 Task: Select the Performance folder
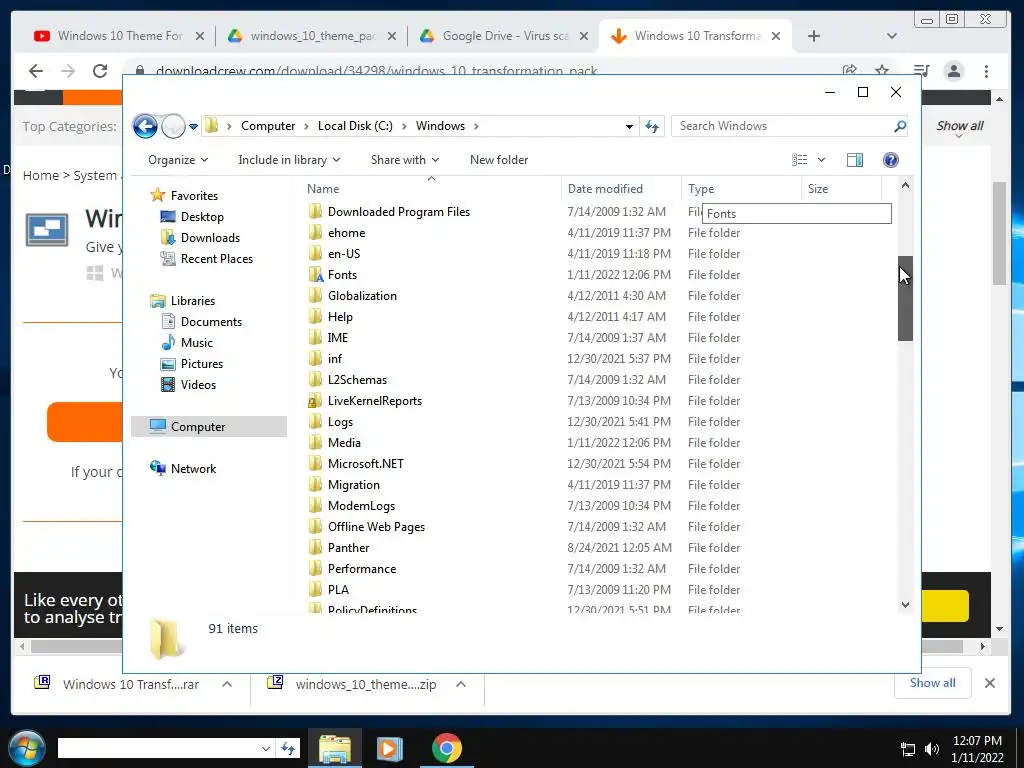(x=362, y=569)
